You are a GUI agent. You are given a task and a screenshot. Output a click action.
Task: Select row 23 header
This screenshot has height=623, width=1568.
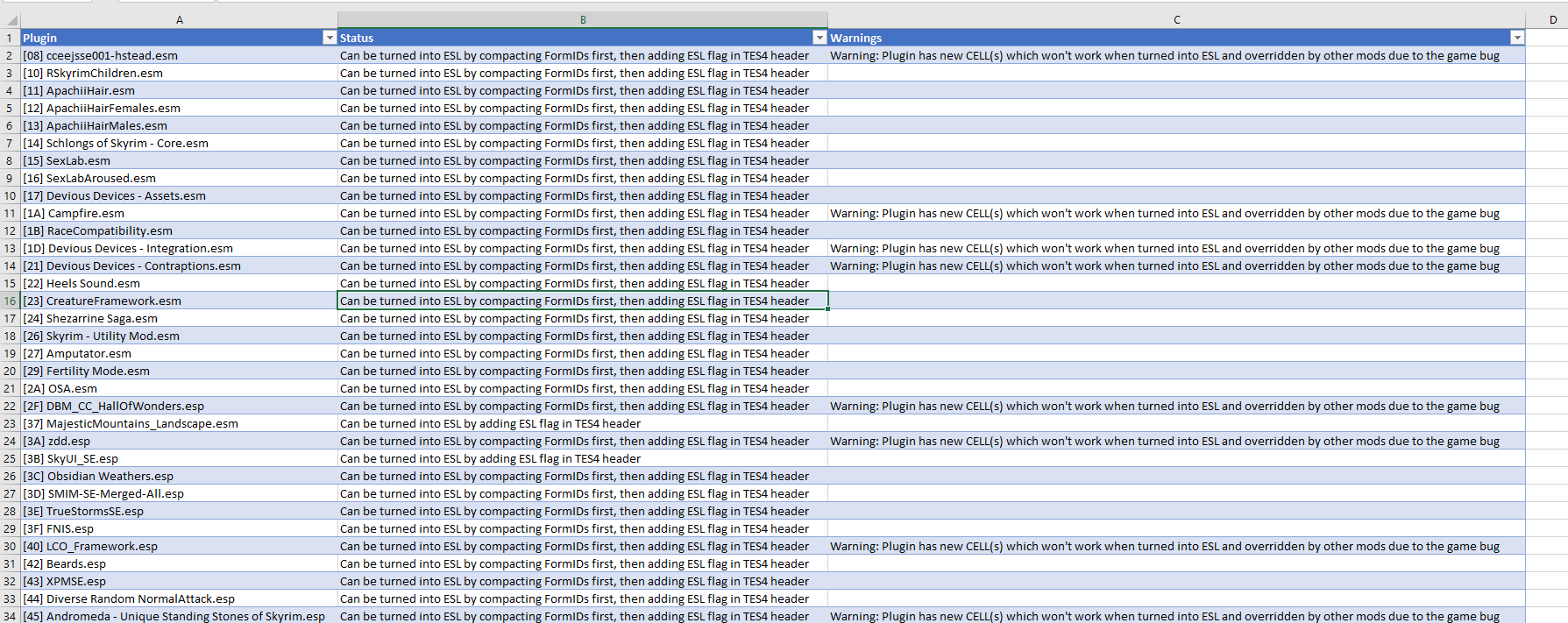tap(10, 423)
